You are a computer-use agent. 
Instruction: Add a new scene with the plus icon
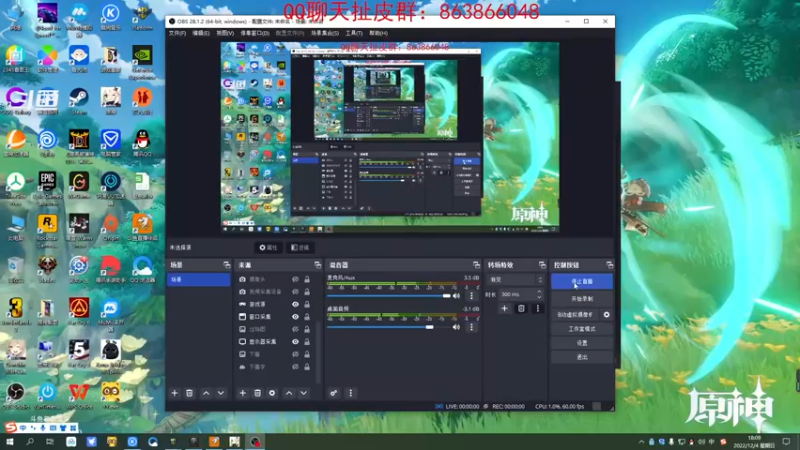(x=174, y=393)
